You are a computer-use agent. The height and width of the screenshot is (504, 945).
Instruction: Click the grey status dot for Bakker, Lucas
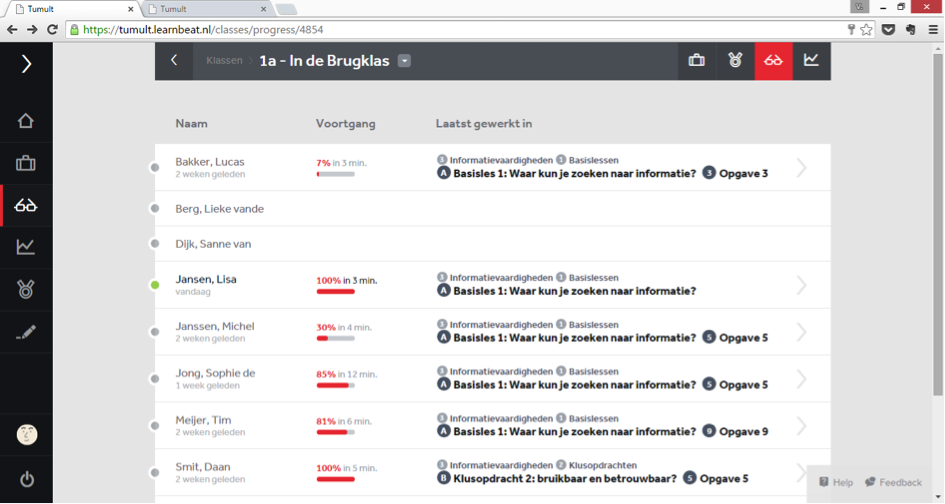tap(155, 168)
